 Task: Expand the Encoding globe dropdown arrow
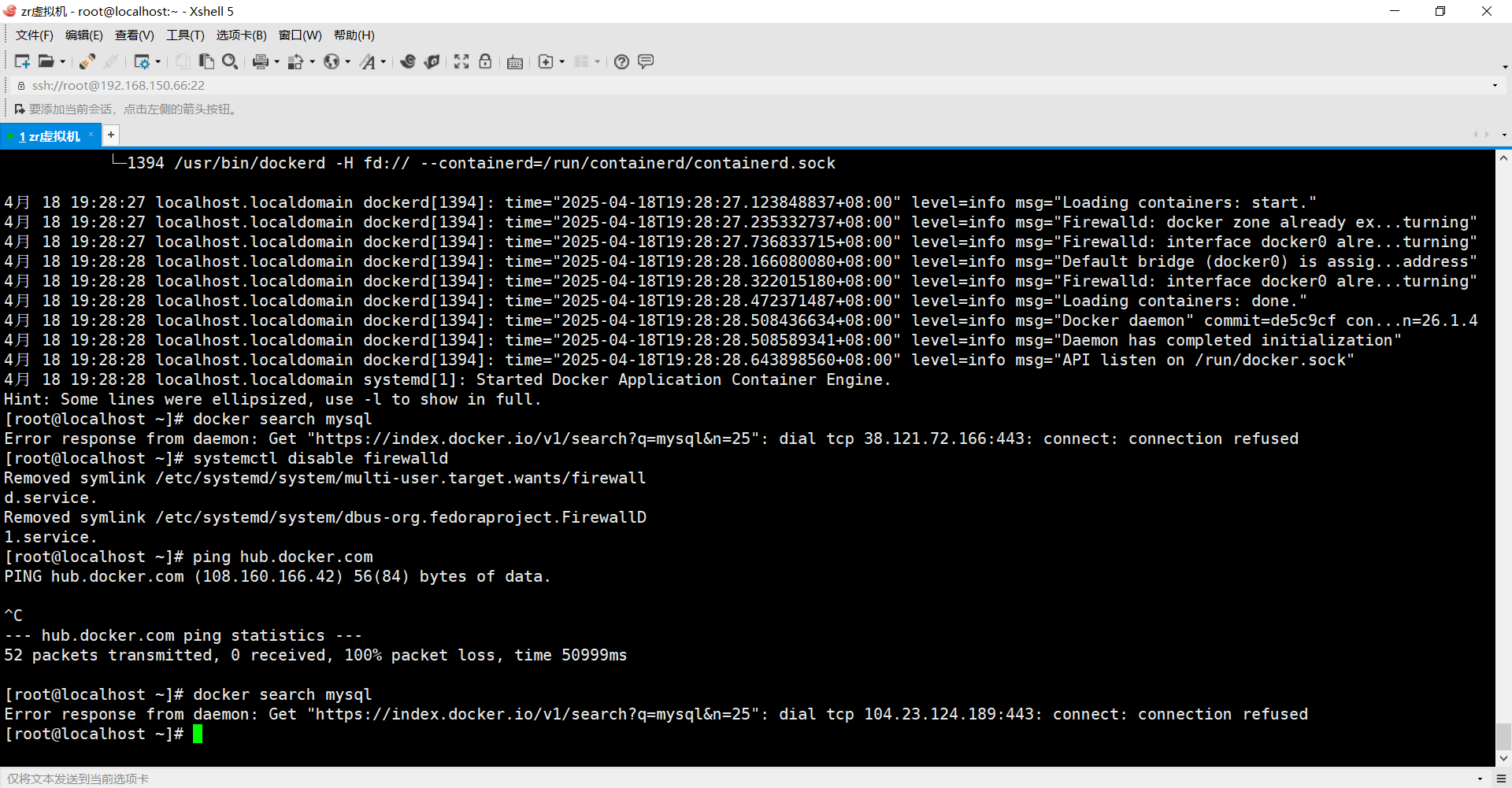[x=347, y=61]
